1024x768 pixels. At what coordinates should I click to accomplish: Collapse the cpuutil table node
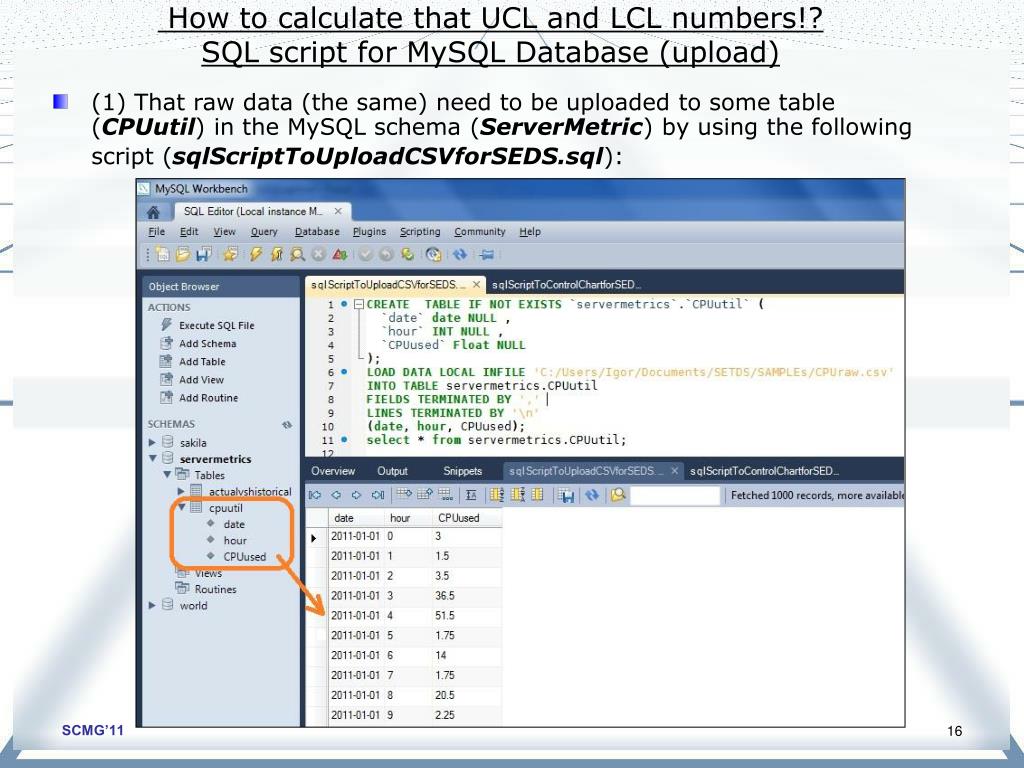coord(182,507)
